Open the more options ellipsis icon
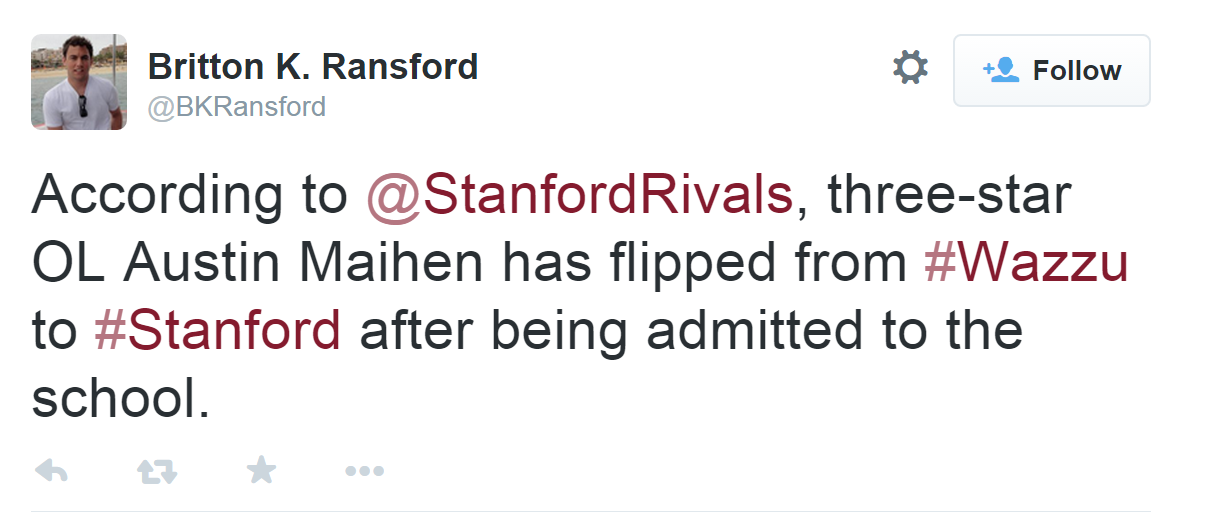Image resolution: width=1213 pixels, height=512 pixels. pyautogui.click(x=364, y=471)
